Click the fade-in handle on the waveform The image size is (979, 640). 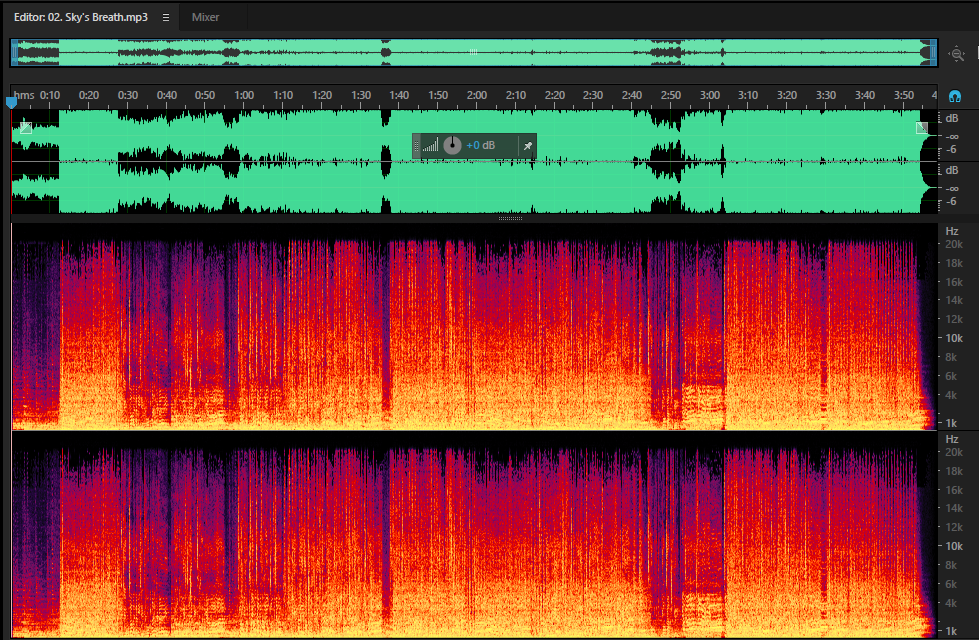click(x=26, y=128)
